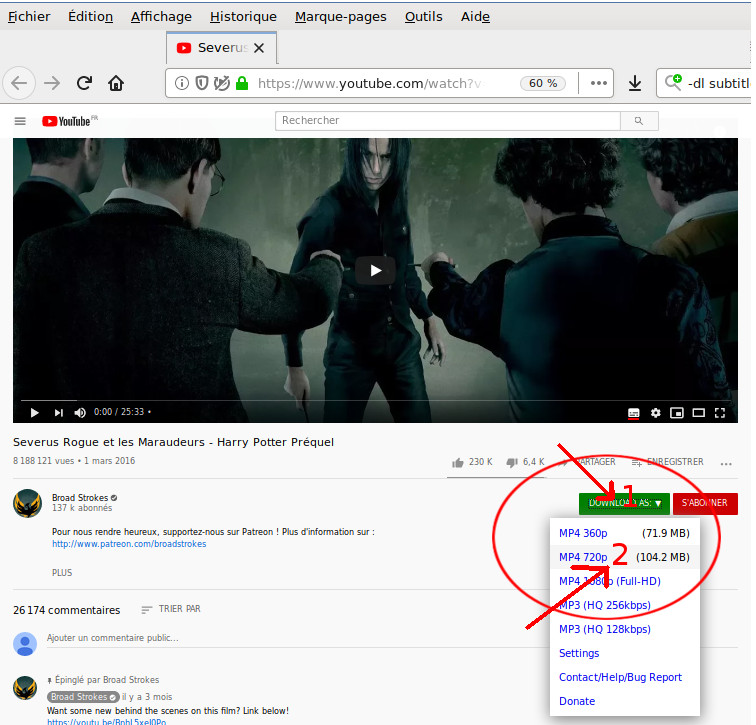
Task: Open the YouTube hamburger guide menu
Action: (x=20, y=121)
